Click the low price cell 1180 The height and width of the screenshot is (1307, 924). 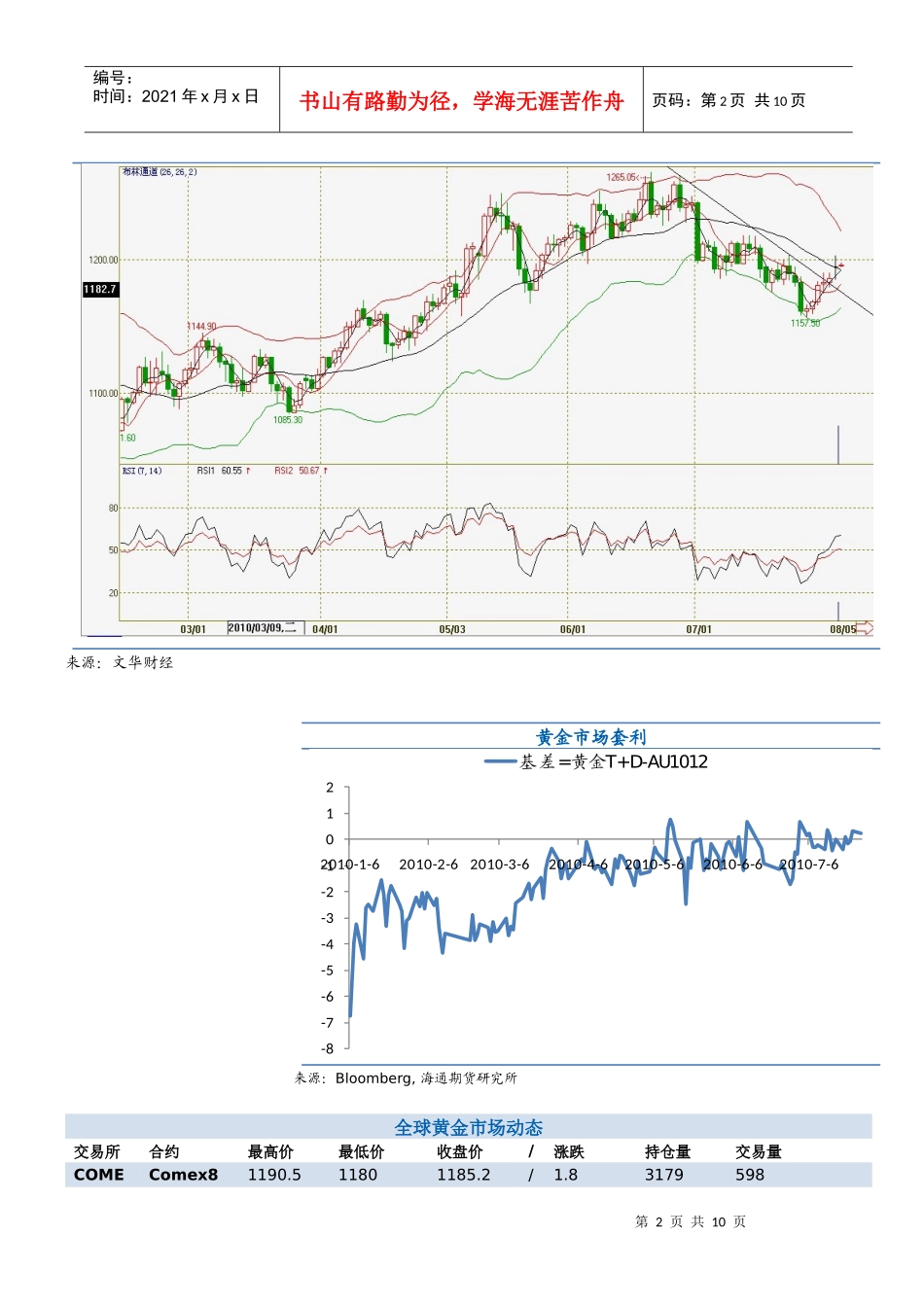coord(357,1175)
